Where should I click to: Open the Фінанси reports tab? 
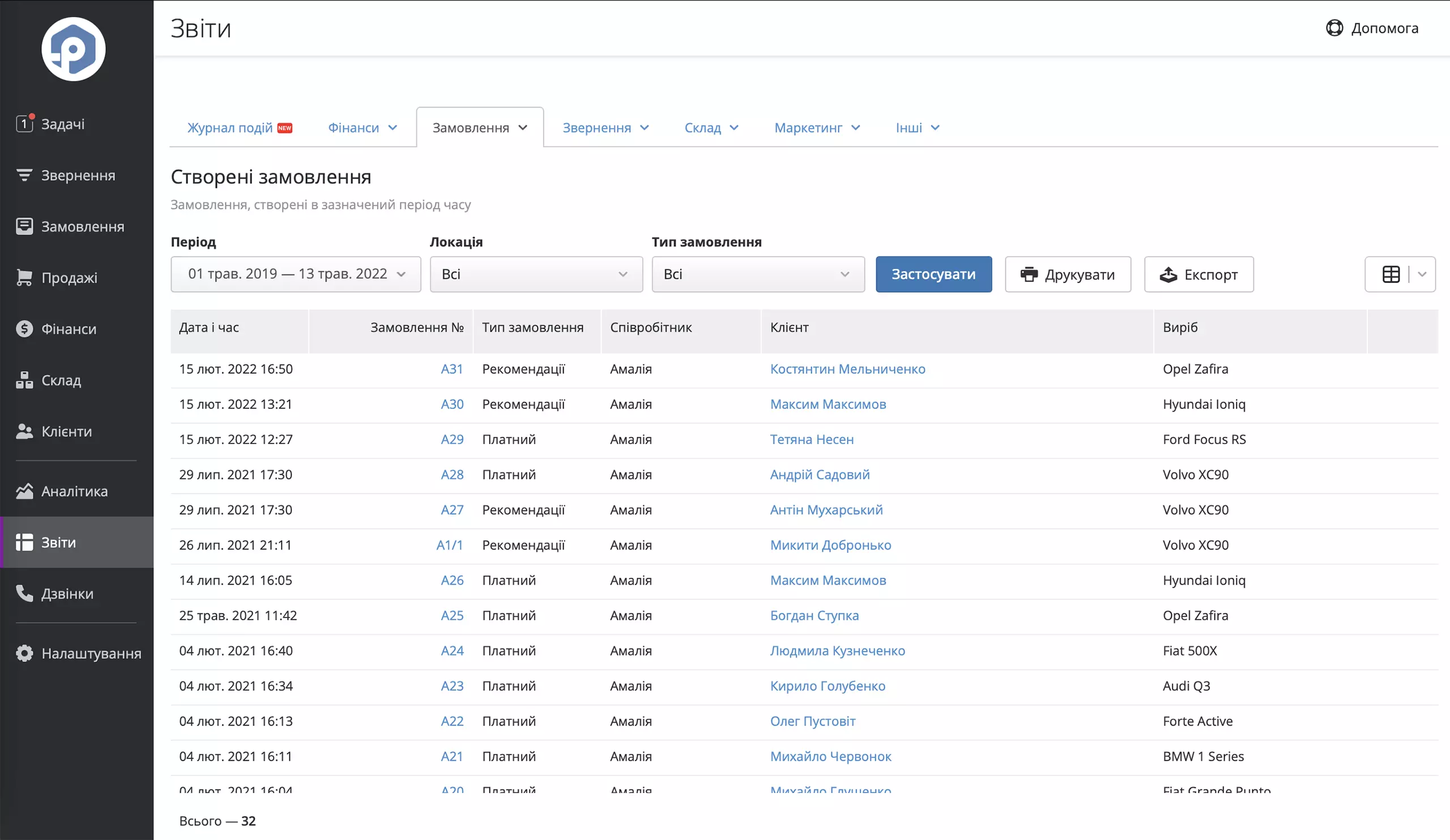point(353,127)
